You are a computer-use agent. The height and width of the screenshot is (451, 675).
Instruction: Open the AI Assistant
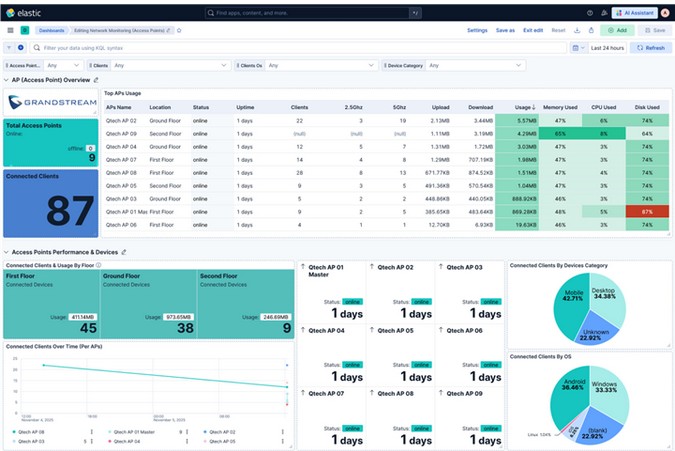[x=635, y=13]
